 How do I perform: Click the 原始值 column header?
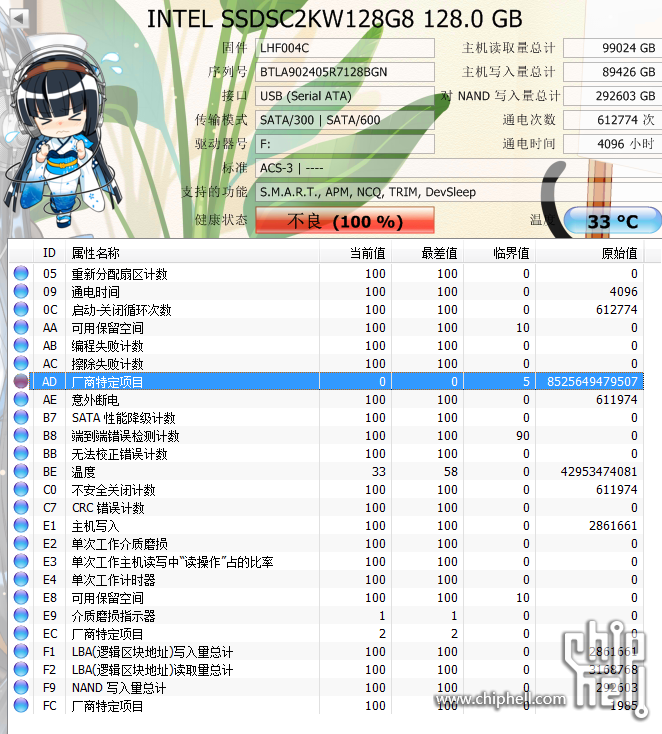coord(590,253)
